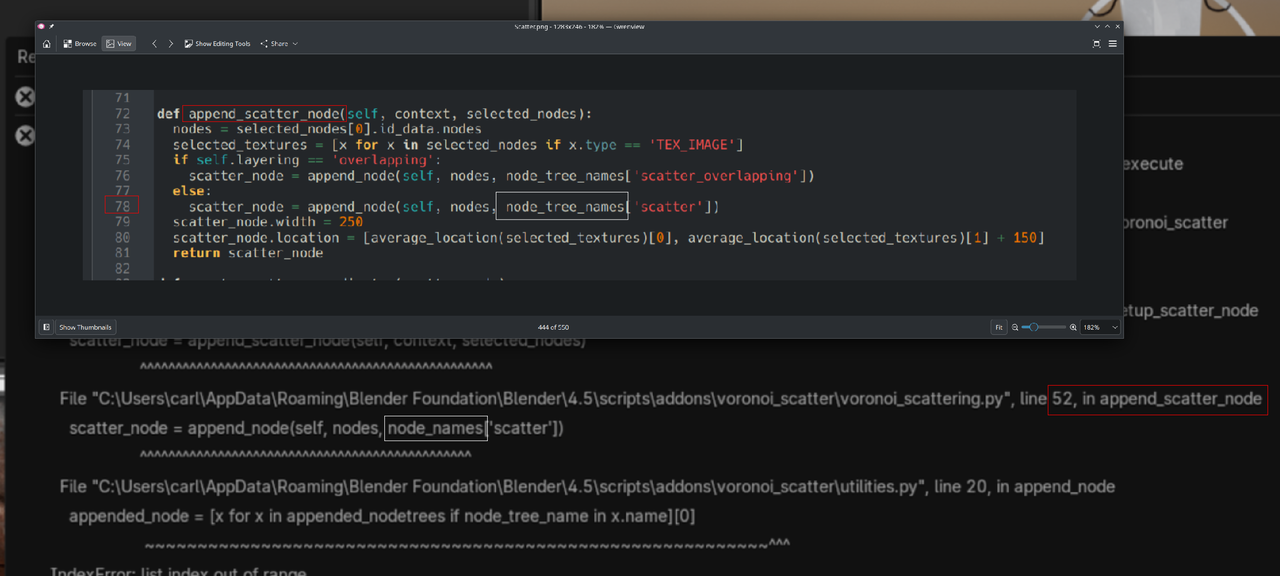This screenshot has width=1280, height=576.
Task: Click the image count label 444 of 550
Action: coord(553,327)
